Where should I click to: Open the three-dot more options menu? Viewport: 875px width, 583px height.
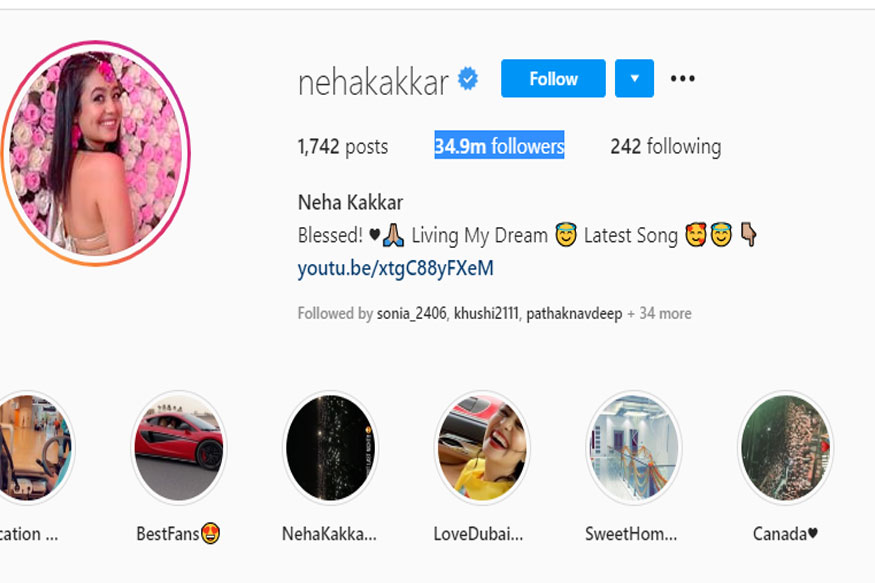(682, 79)
